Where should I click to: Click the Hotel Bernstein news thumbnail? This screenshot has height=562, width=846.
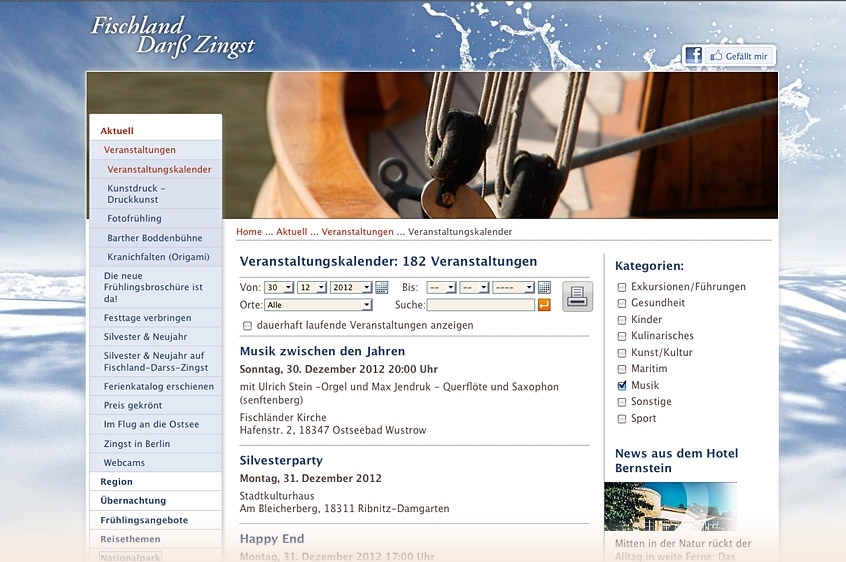point(671,507)
